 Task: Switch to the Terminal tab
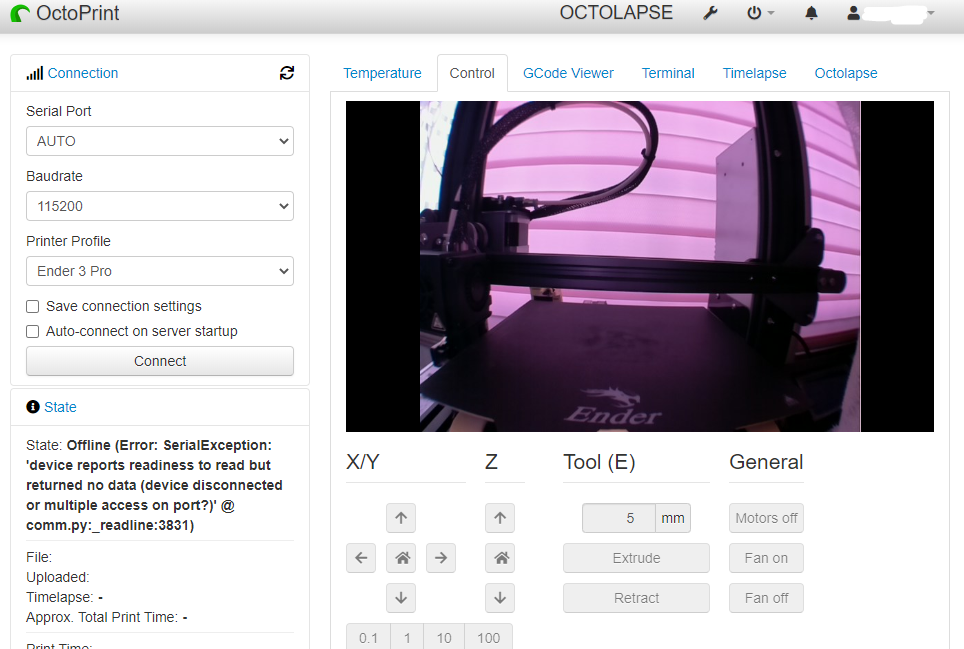[668, 73]
